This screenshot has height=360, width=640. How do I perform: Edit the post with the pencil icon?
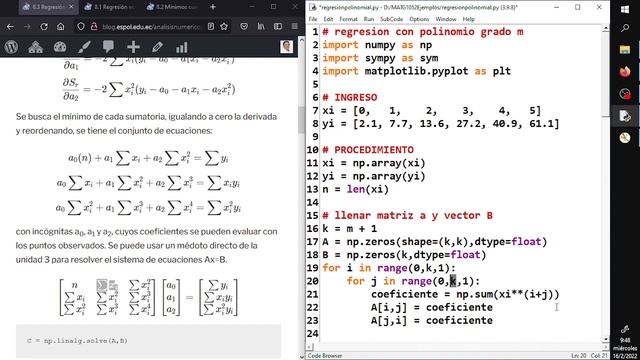coord(158,47)
